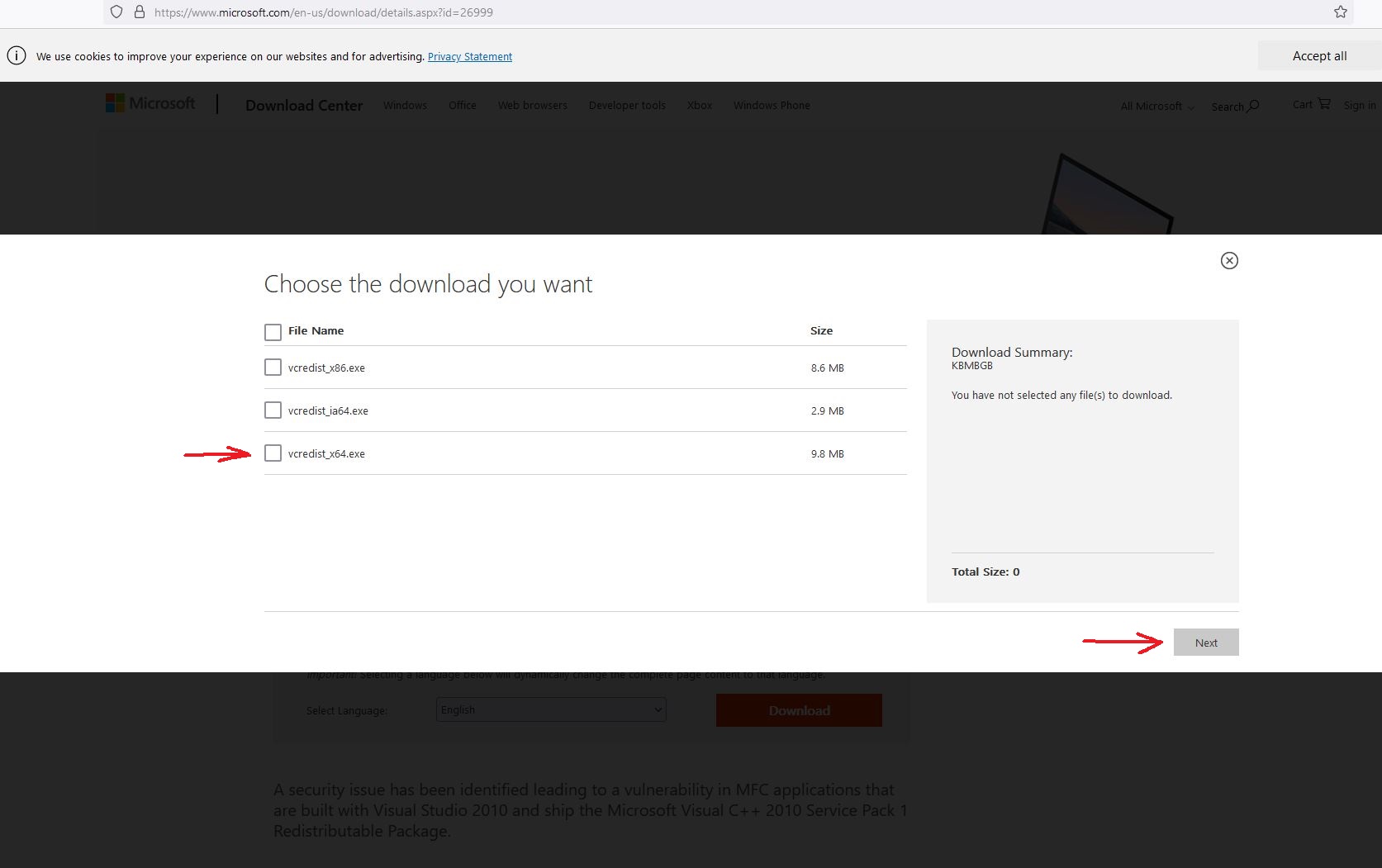Click the Search magnifier icon
Image resolution: width=1382 pixels, height=868 pixels.
(1253, 106)
